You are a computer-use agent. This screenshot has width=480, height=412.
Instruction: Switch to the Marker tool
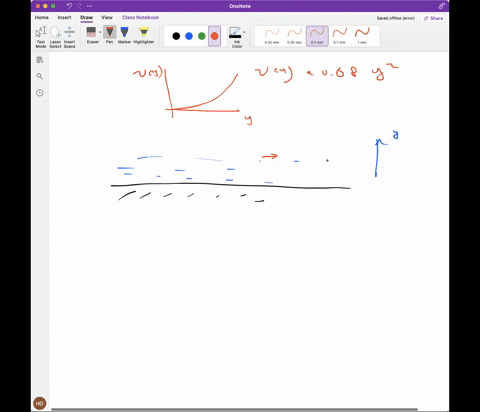tap(124, 35)
